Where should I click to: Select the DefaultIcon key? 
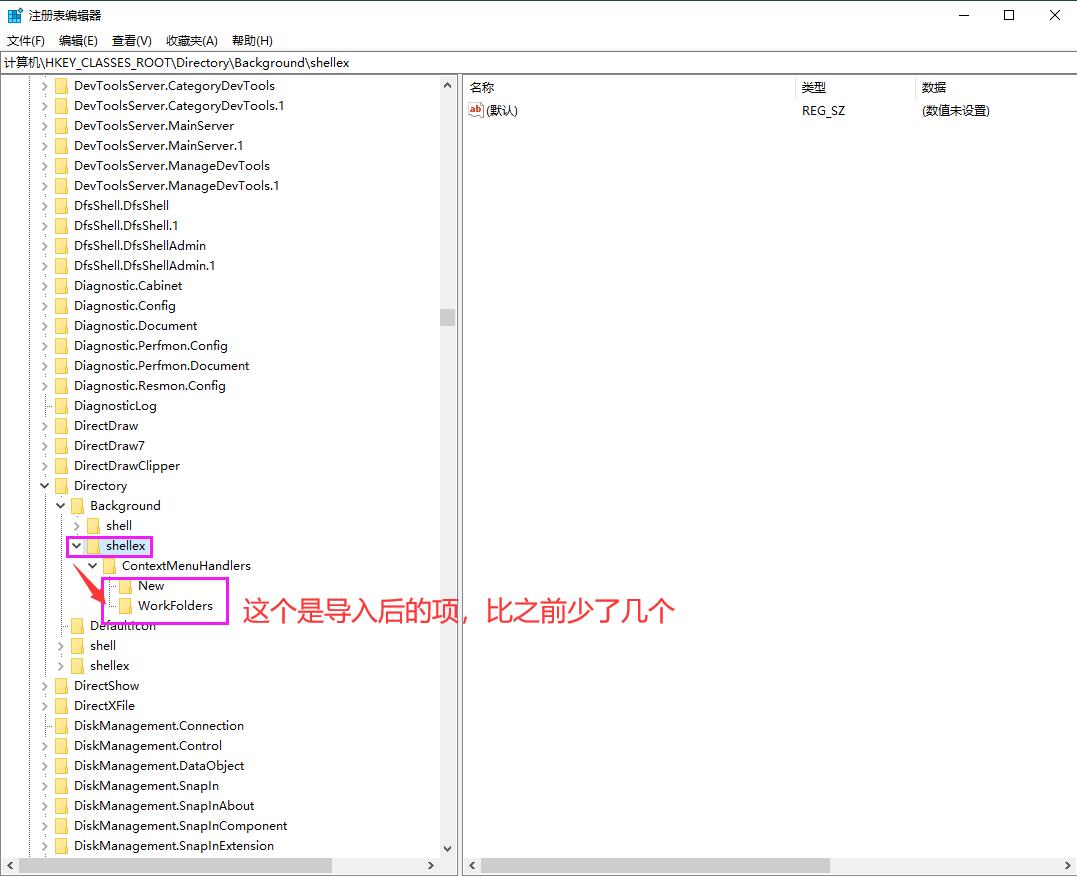(123, 626)
